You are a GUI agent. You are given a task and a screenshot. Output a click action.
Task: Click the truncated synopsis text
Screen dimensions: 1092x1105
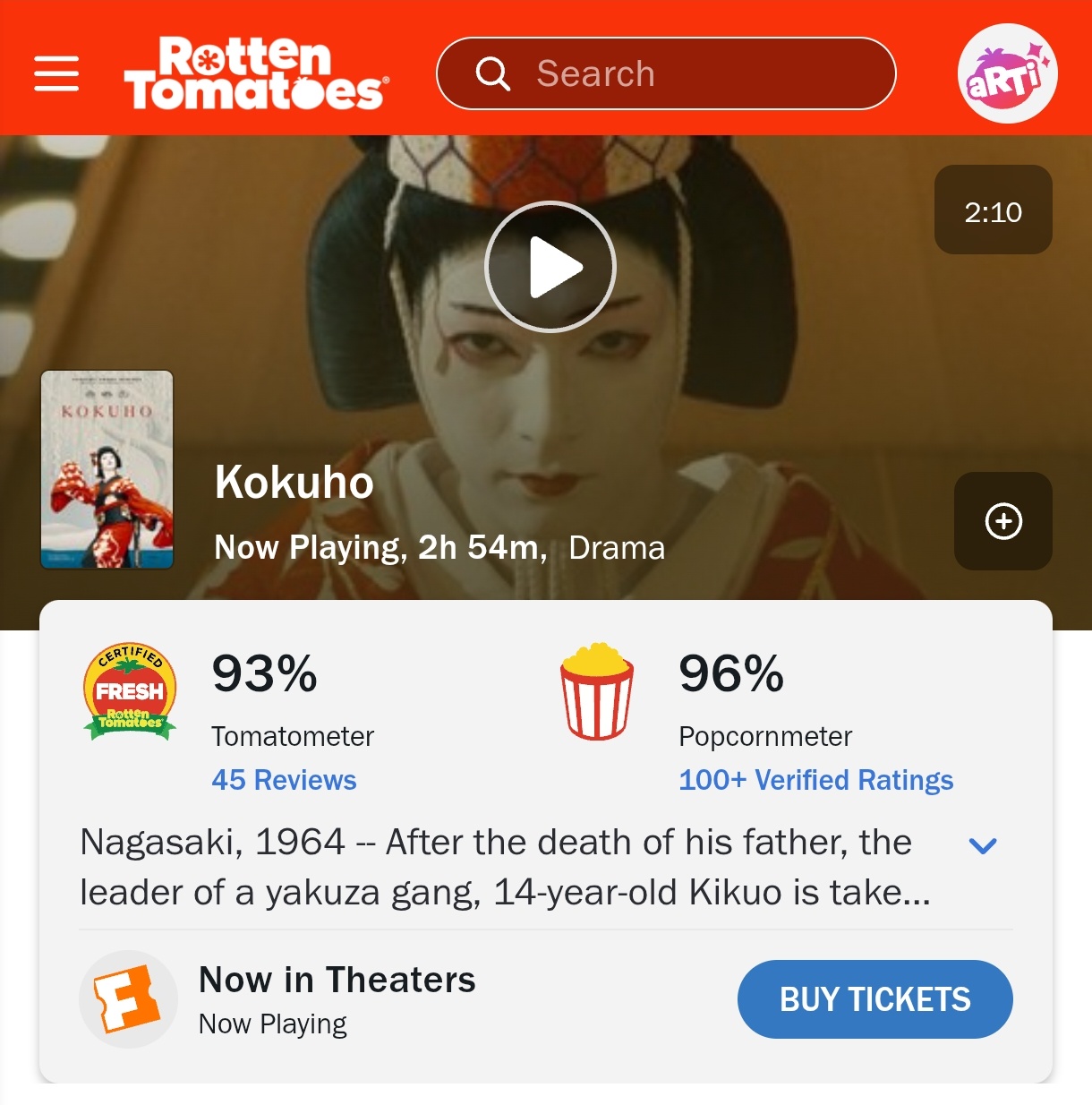506,867
